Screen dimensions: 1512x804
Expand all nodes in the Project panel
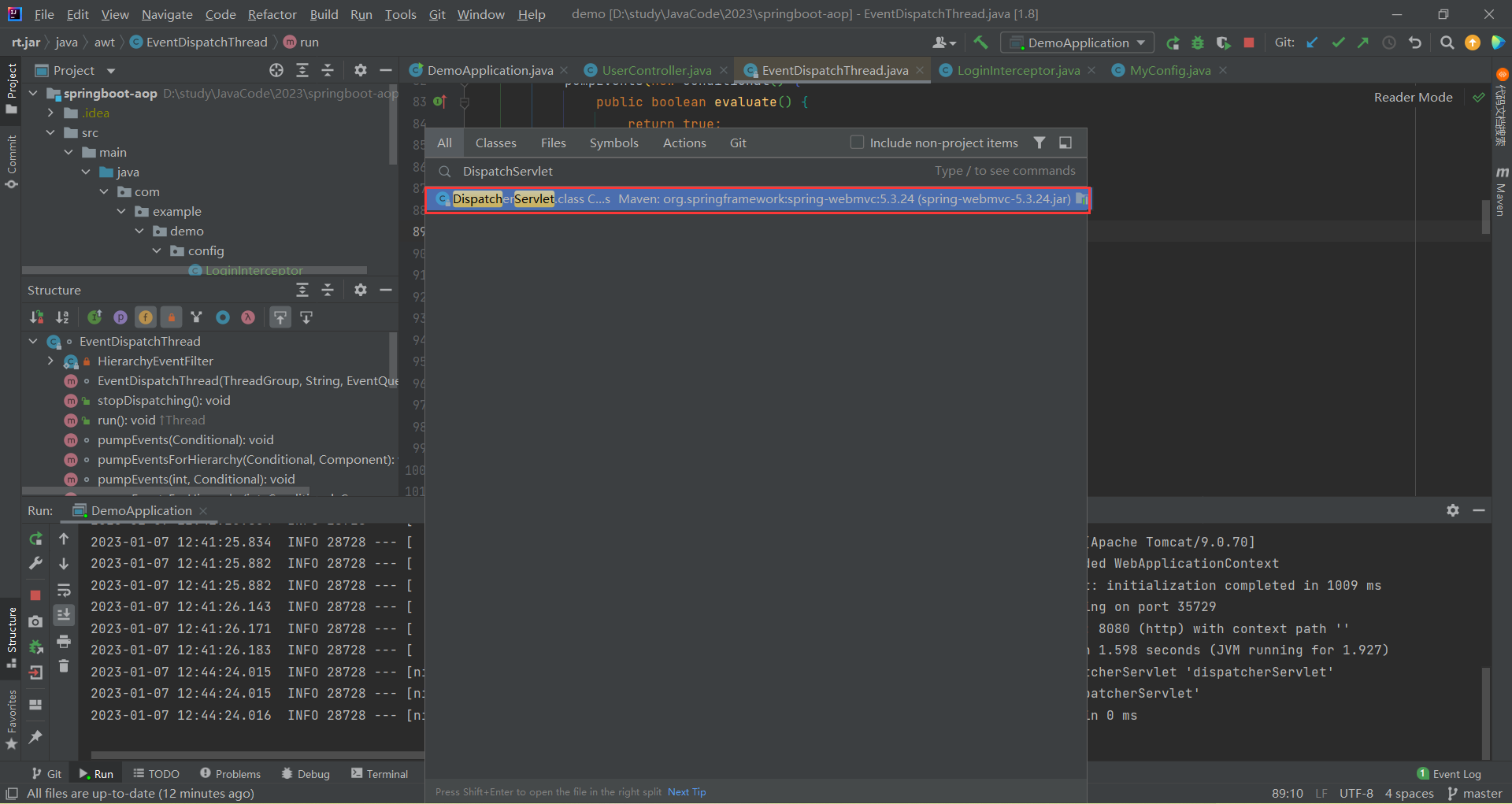click(302, 70)
